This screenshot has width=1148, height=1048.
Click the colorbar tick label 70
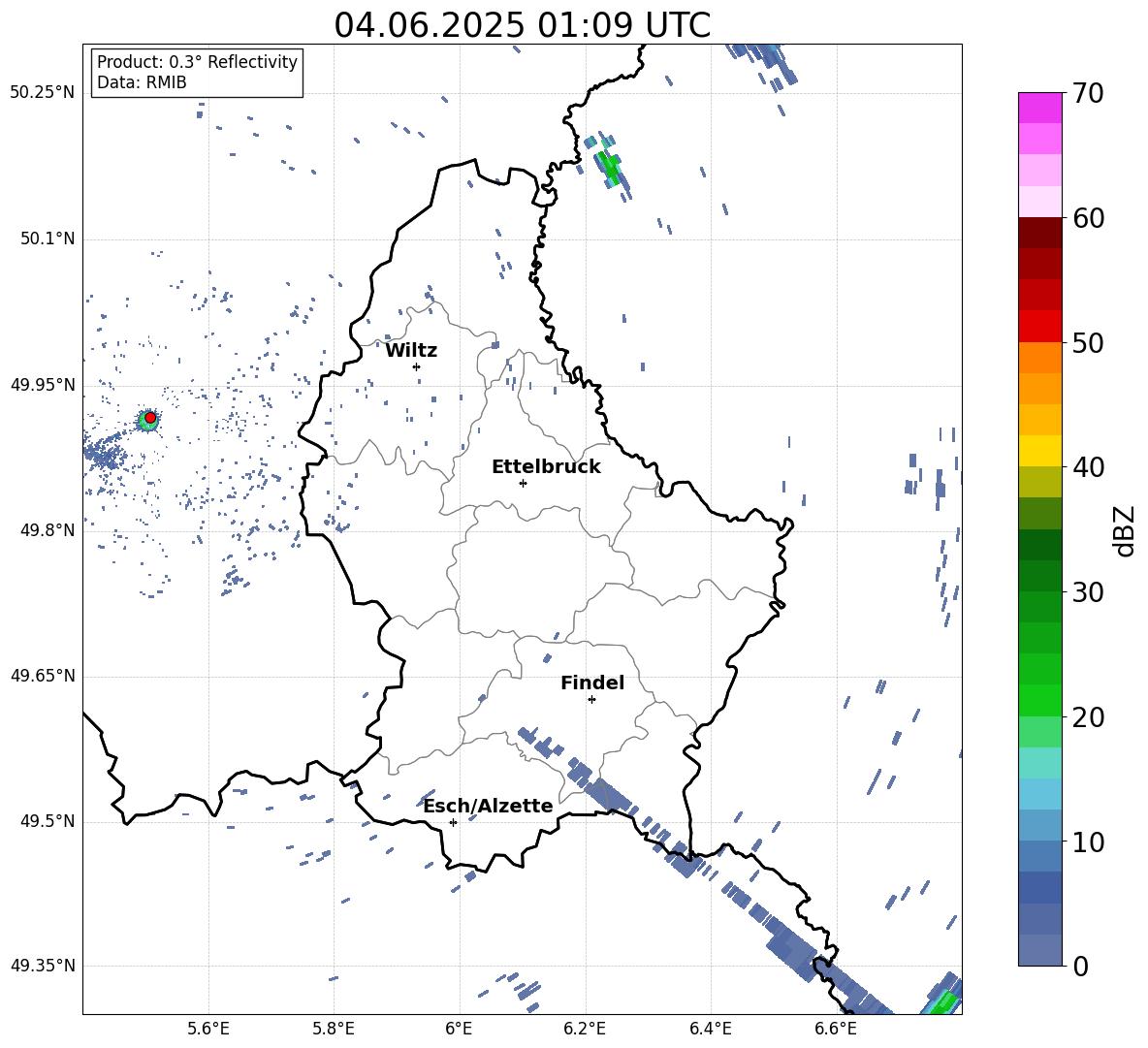click(x=1088, y=93)
